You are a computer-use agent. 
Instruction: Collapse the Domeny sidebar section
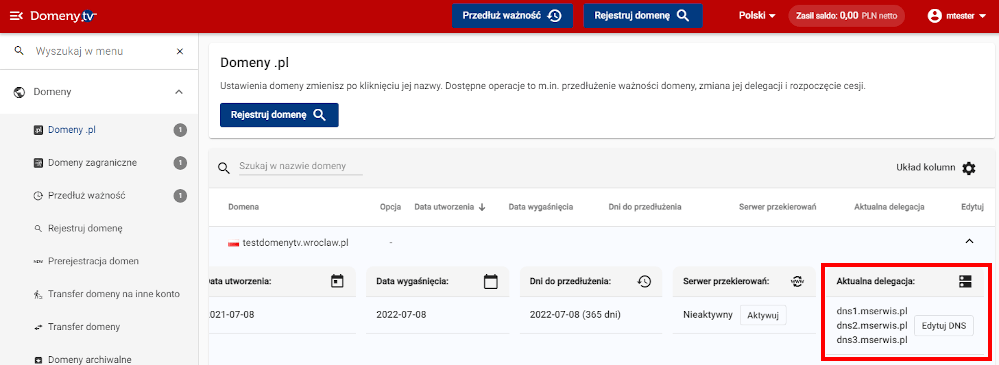pyautogui.click(x=179, y=92)
